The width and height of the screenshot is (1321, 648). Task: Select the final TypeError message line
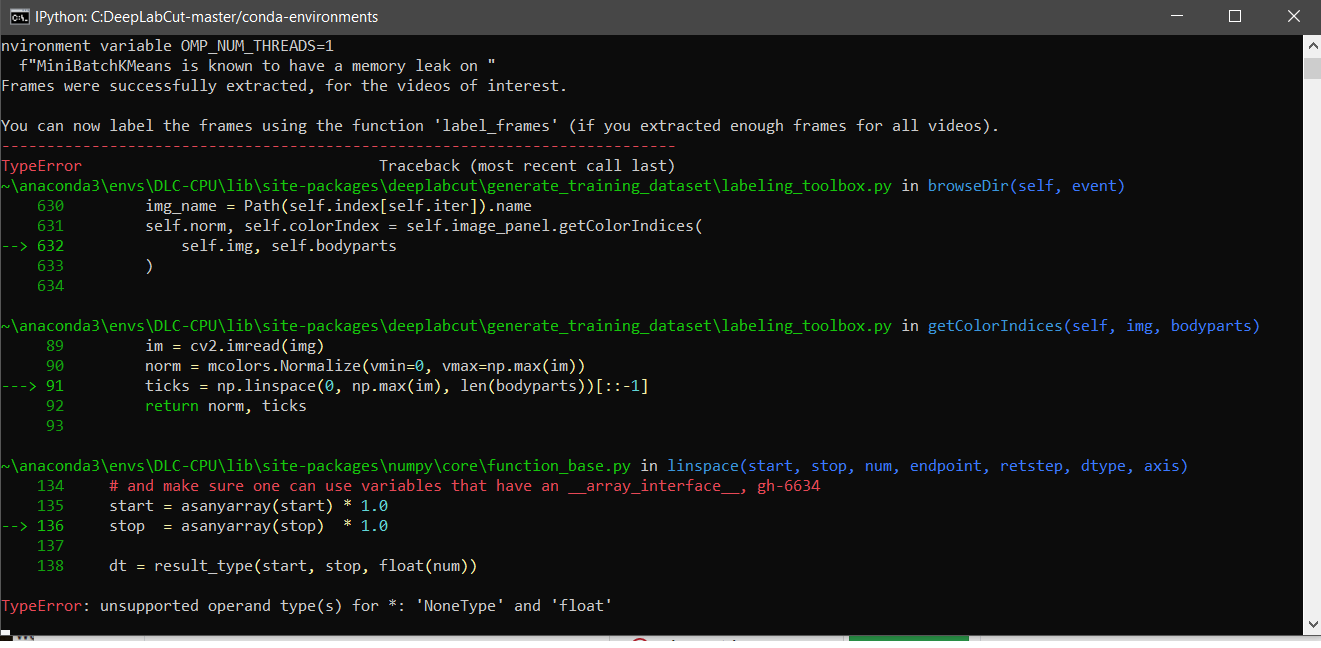[305, 605]
